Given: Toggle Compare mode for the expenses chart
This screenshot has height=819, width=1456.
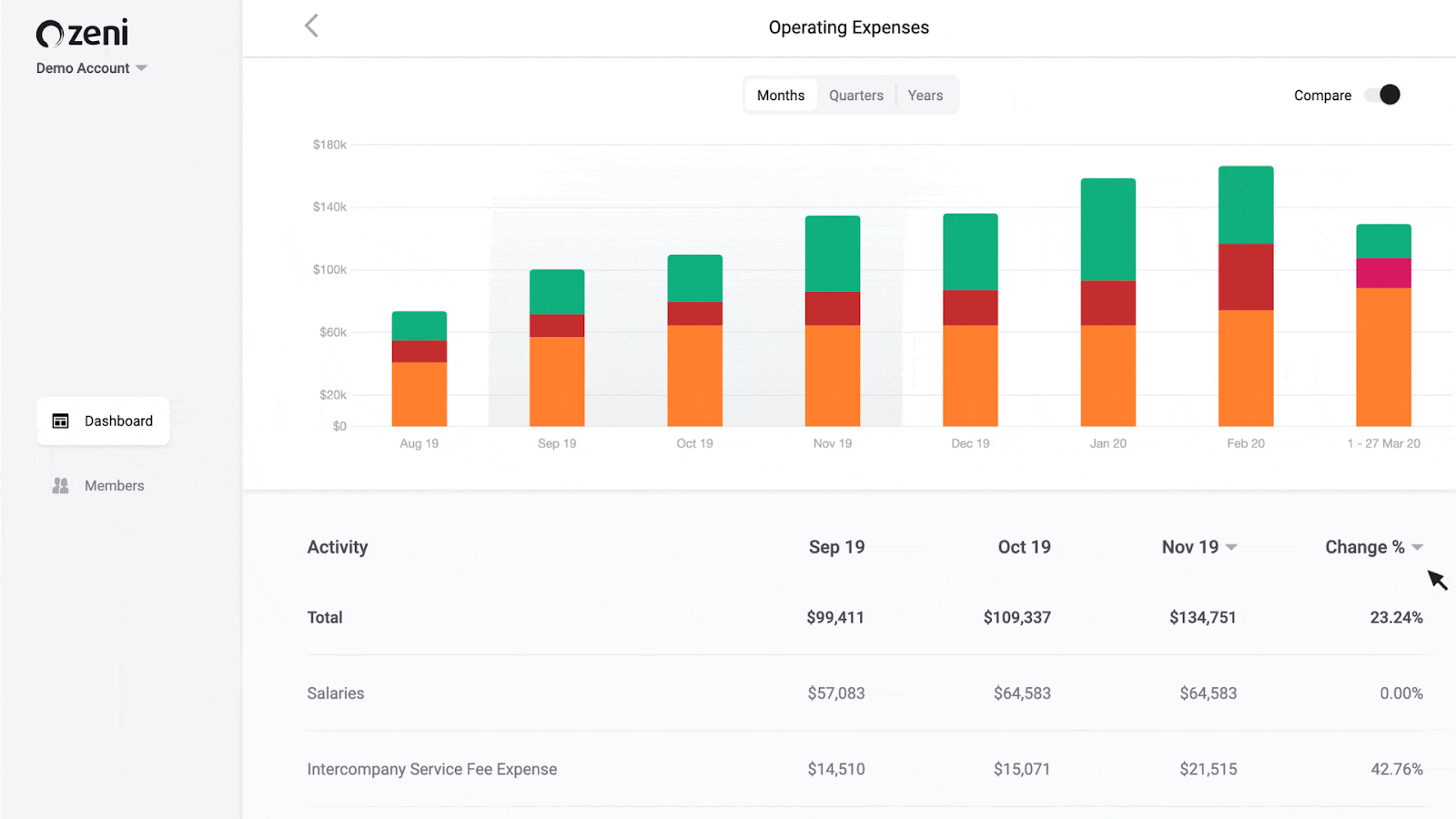Looking at the screenshot, I should pyautogui.click(x=1380, y=95).
